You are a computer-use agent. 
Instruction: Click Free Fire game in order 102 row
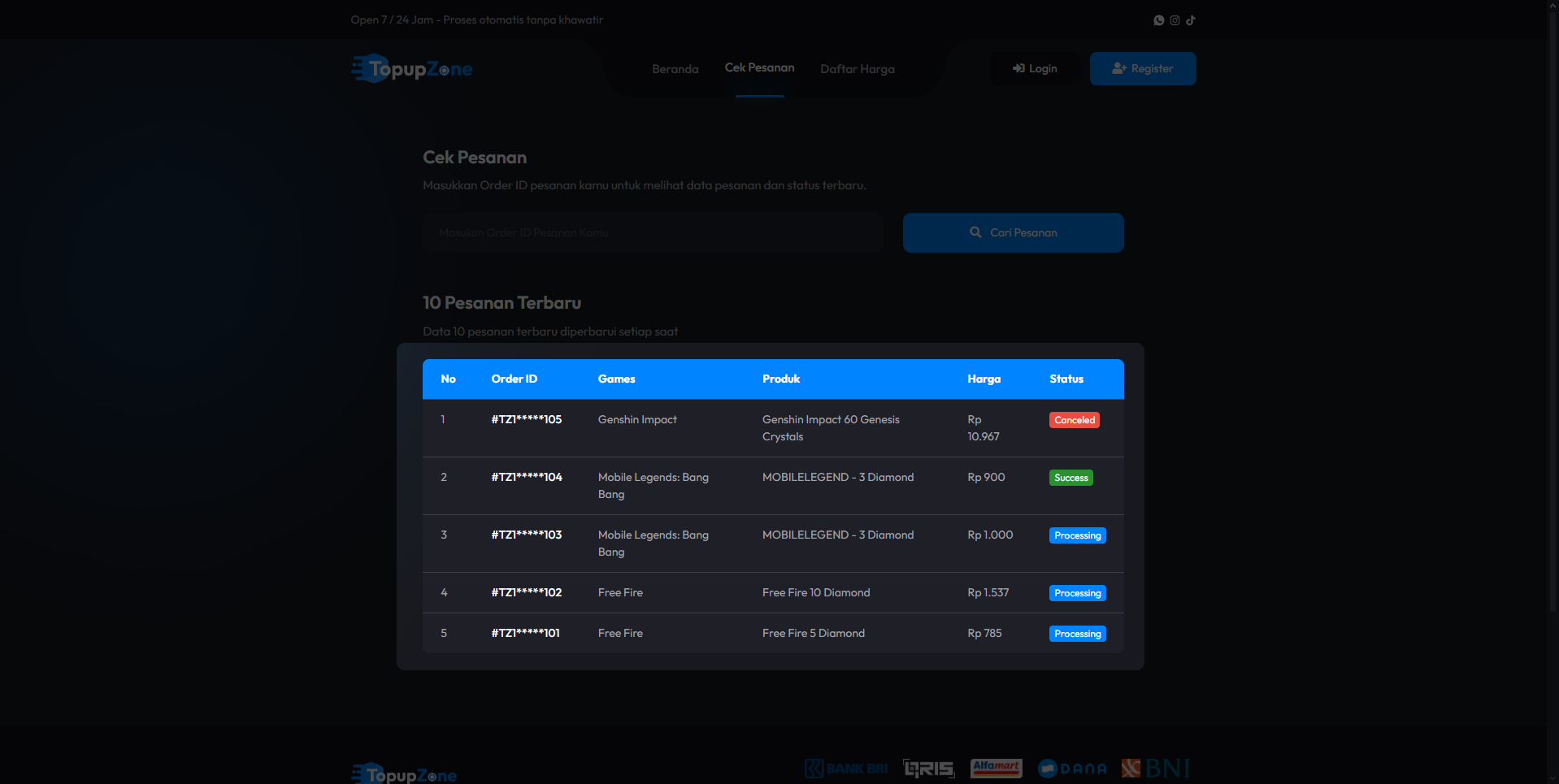coord(620,592)
